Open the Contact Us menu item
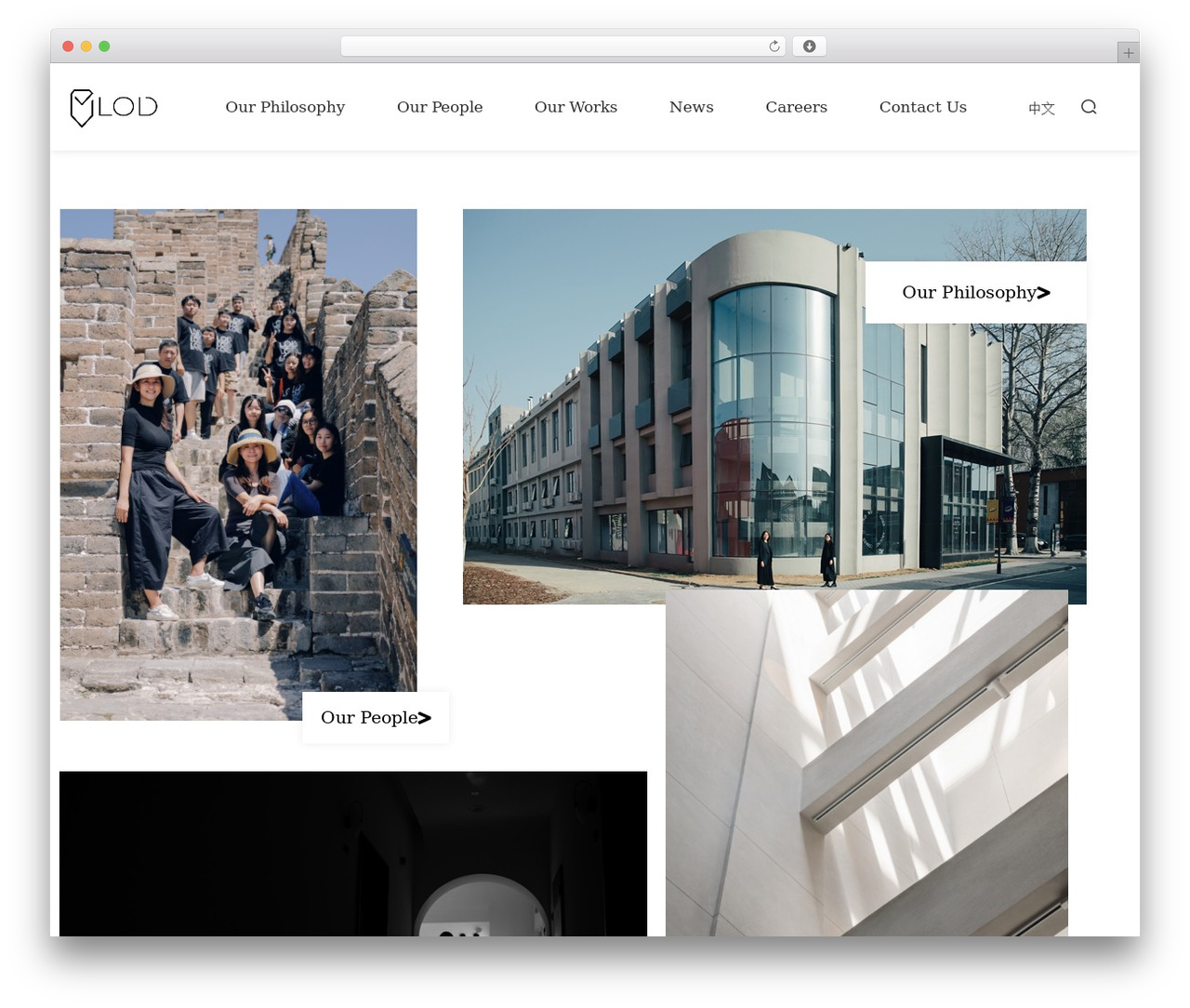Viewport: 1190px width, 1008px height. (x=923, y=107)
